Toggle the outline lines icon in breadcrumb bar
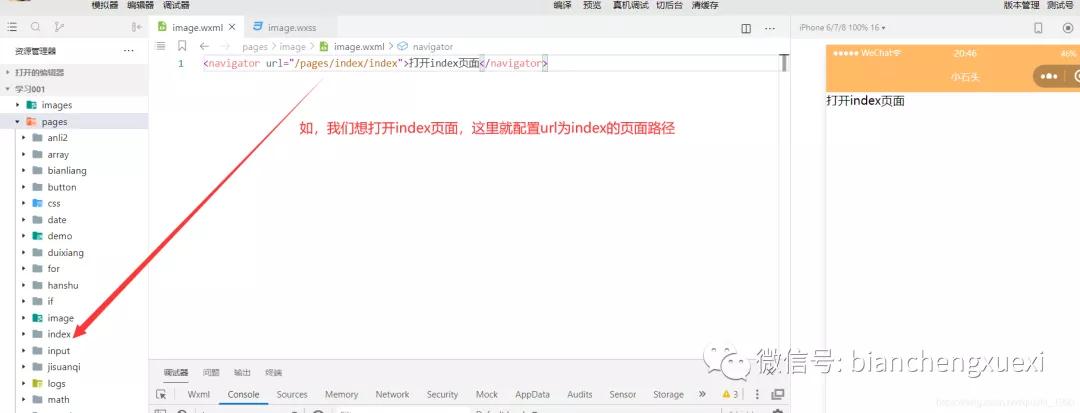 pyautogui.click(x=161, y=46)
